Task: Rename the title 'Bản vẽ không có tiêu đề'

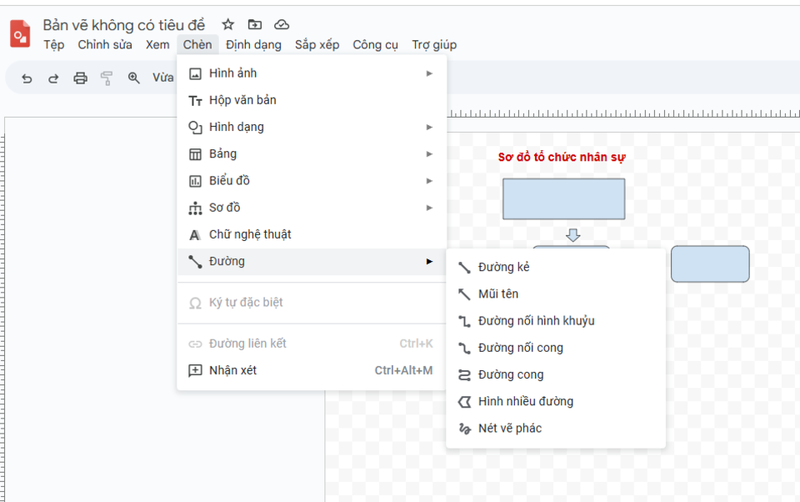Action: tap(124, 25)
